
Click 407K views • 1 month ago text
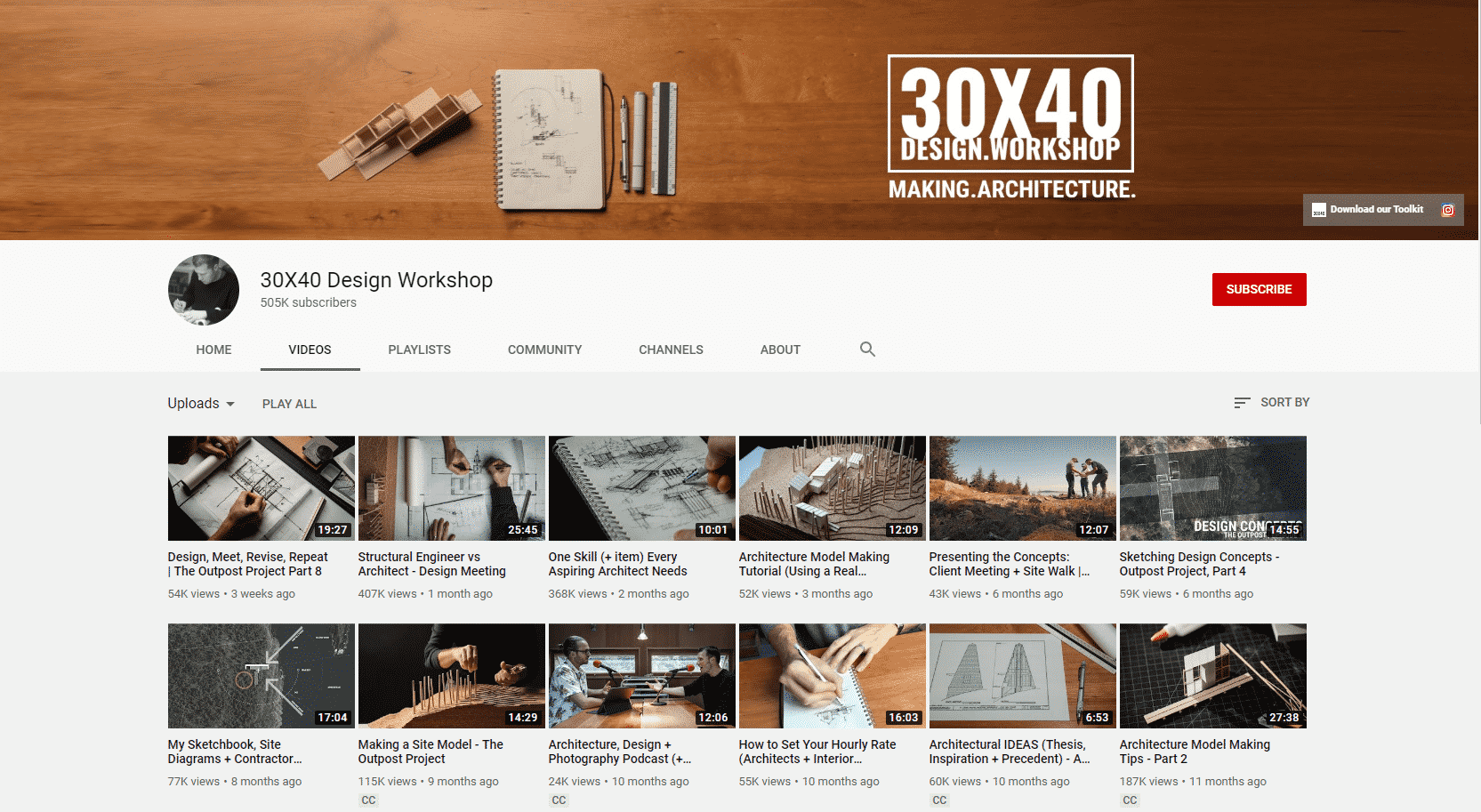[425, 594]
